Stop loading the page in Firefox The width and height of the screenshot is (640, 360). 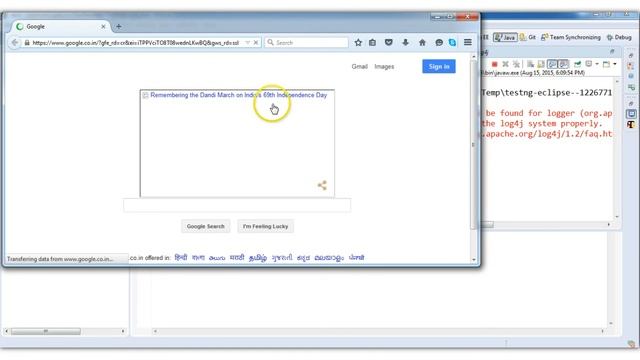tap(256, 42)
